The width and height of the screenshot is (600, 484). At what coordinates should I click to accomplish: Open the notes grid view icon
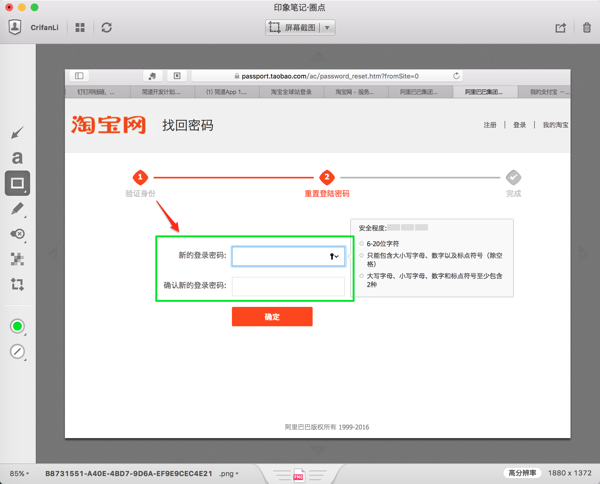[80, 28]
